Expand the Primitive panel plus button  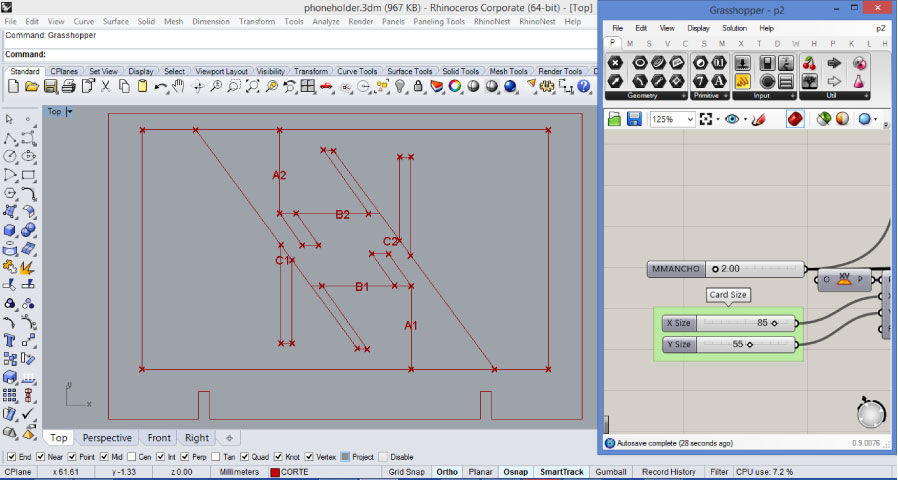tap(726, 96)
